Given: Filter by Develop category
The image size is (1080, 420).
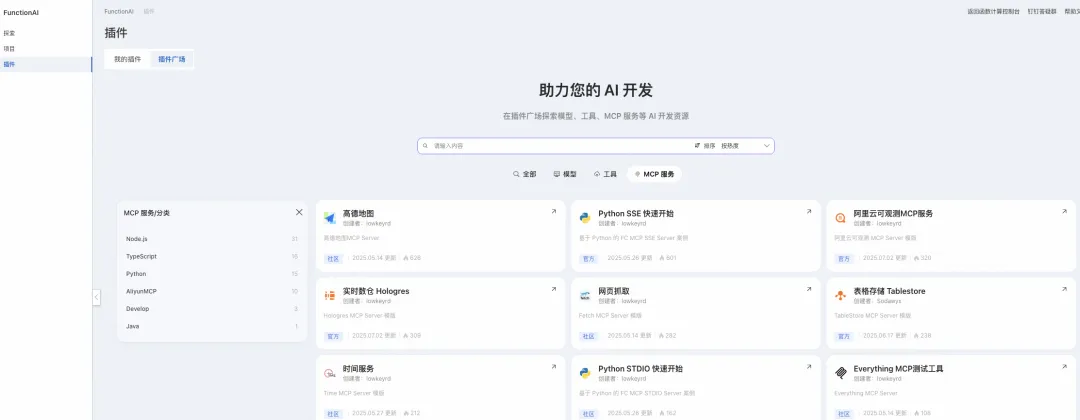Looking at the screenshot, I should click(x=211, y=309).
